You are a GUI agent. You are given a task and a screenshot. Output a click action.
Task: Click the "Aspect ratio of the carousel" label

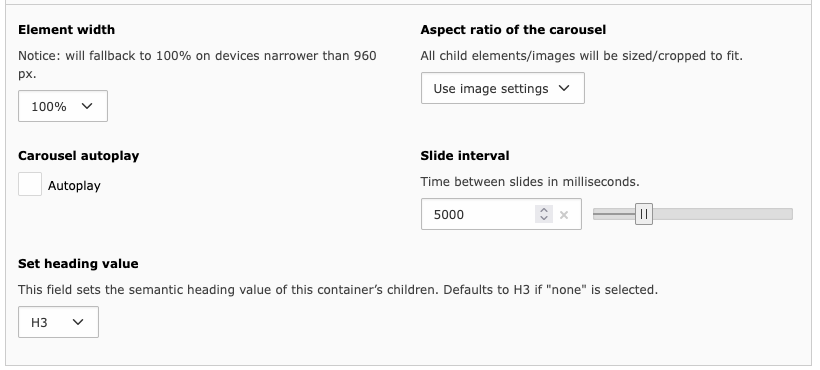[513, 30]
